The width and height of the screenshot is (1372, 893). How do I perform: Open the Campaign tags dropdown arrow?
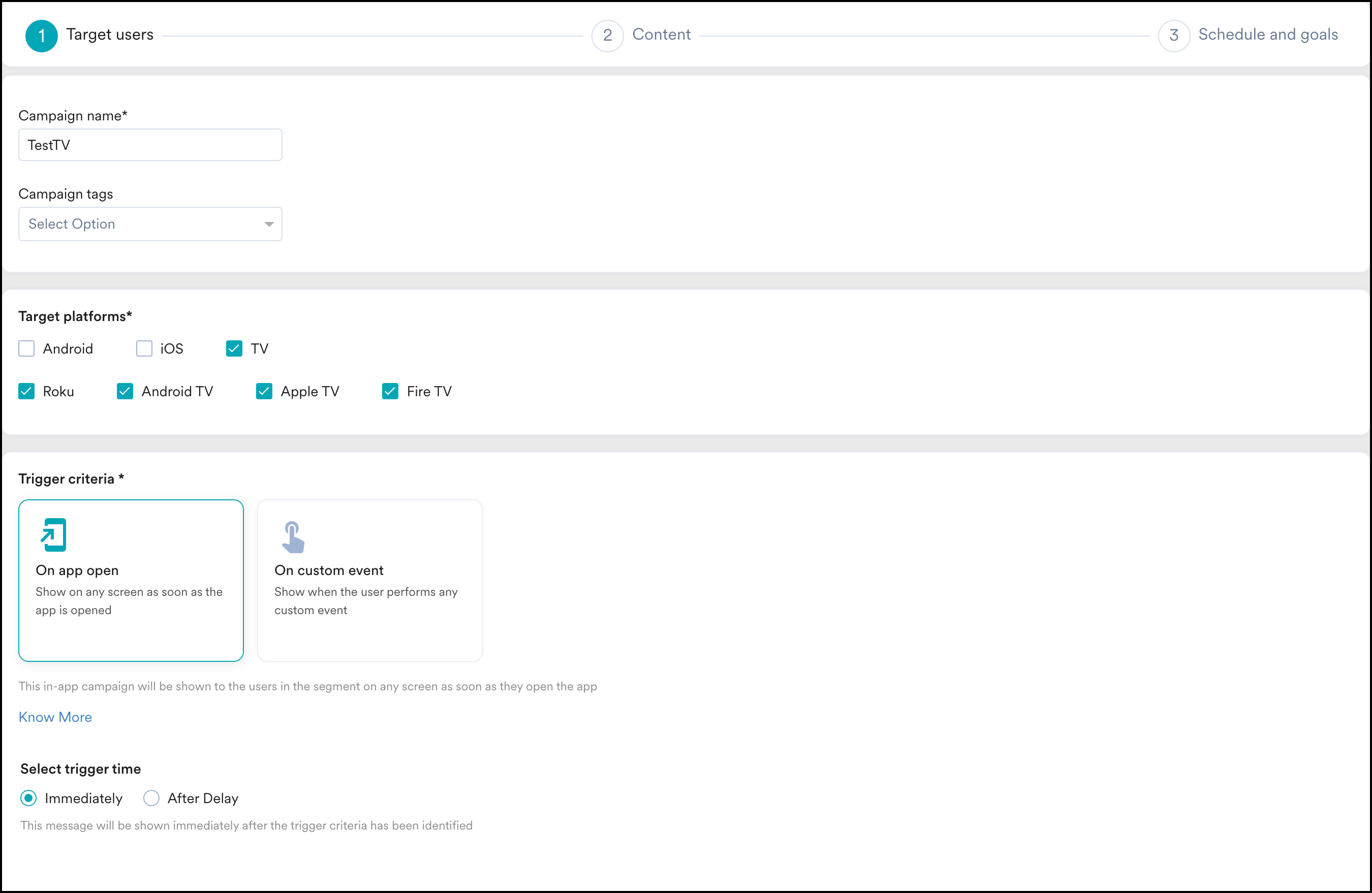(x=269, y=224)
